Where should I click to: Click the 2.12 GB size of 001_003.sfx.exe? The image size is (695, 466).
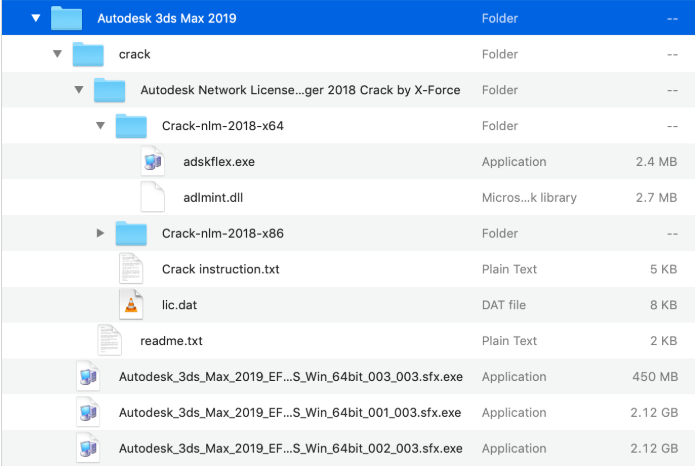[x=654, y=412]
